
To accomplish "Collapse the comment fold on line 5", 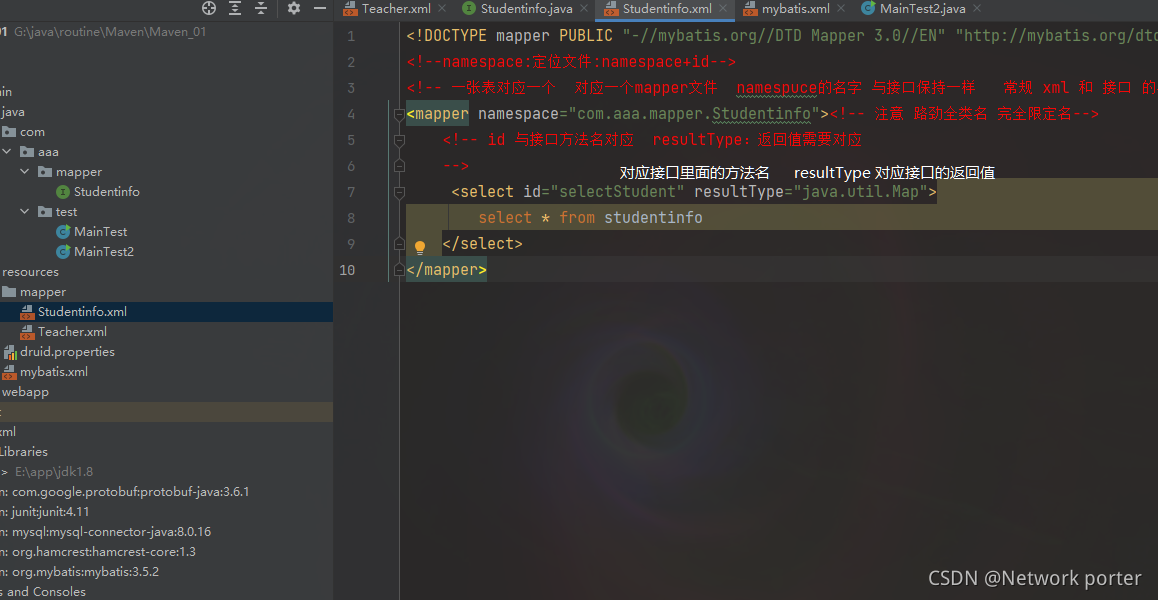I will pos(400,140).
